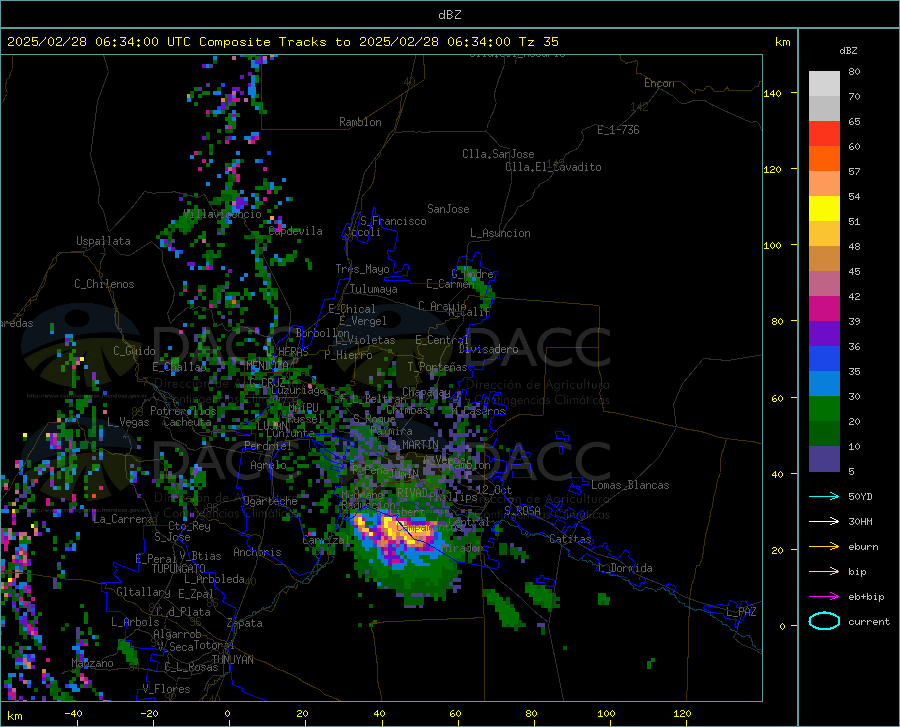The width and height of the screenshot is (900, 727).
Task: Click the TUPUNGATO label
Action: [x=179, y=569]
